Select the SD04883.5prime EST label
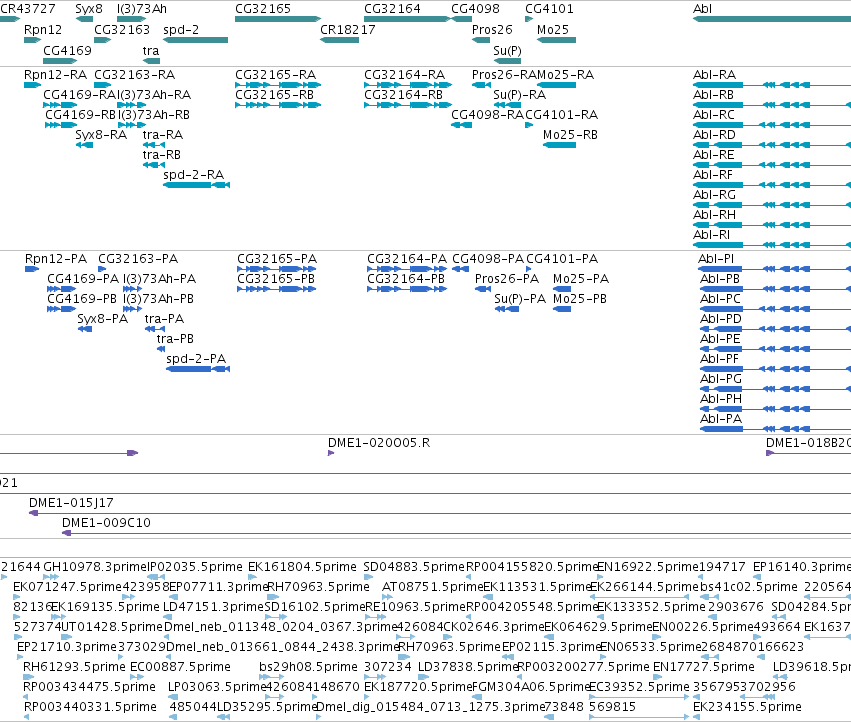The height and width of the screenshot is (722, 851). coord(414,567)
